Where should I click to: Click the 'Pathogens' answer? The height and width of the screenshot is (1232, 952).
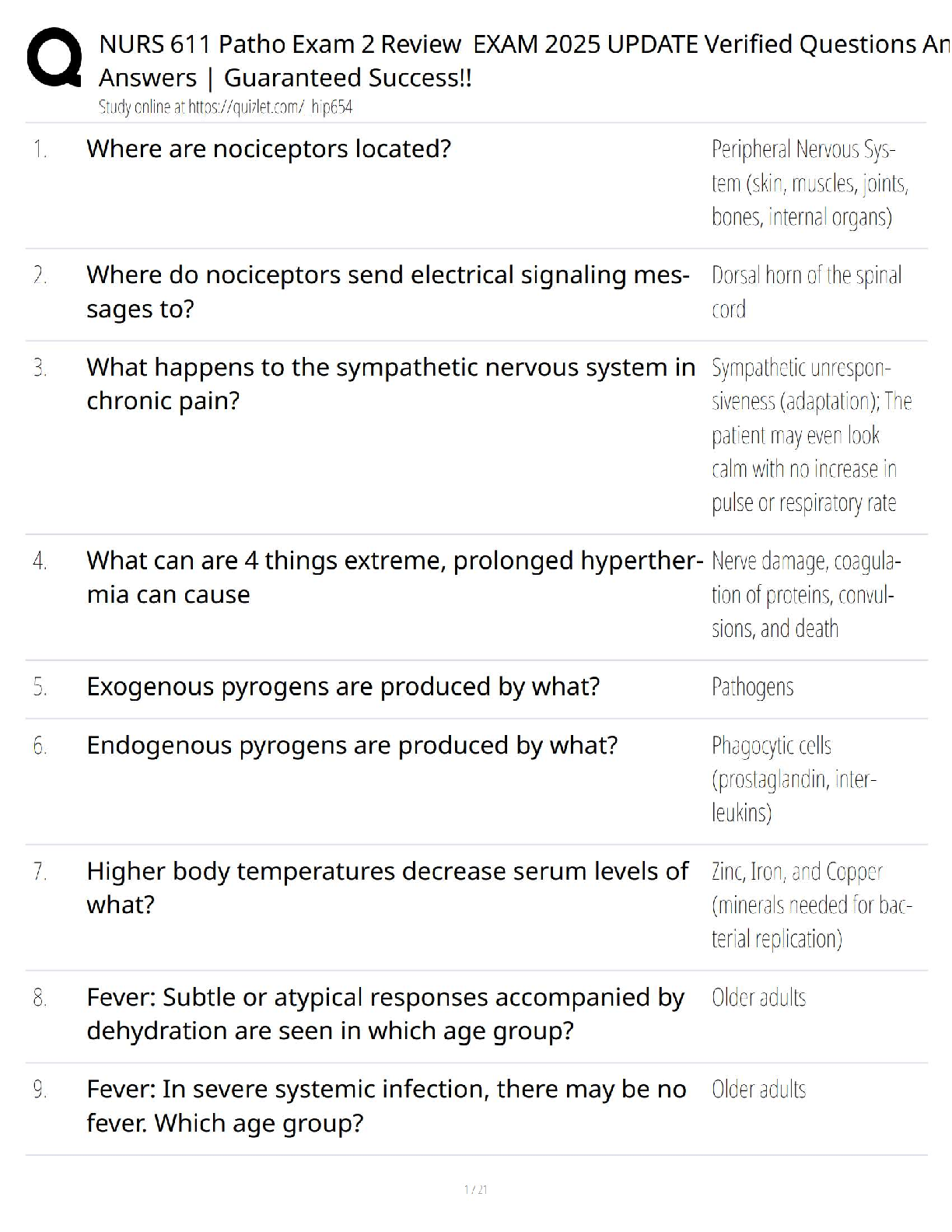(x=752, y=687)
